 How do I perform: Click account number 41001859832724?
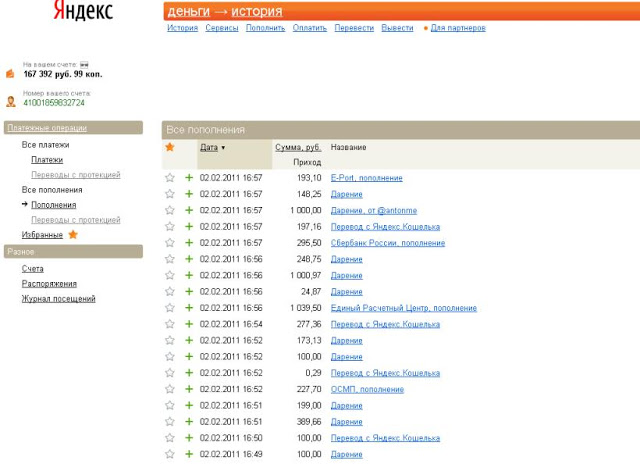[54, 102]
